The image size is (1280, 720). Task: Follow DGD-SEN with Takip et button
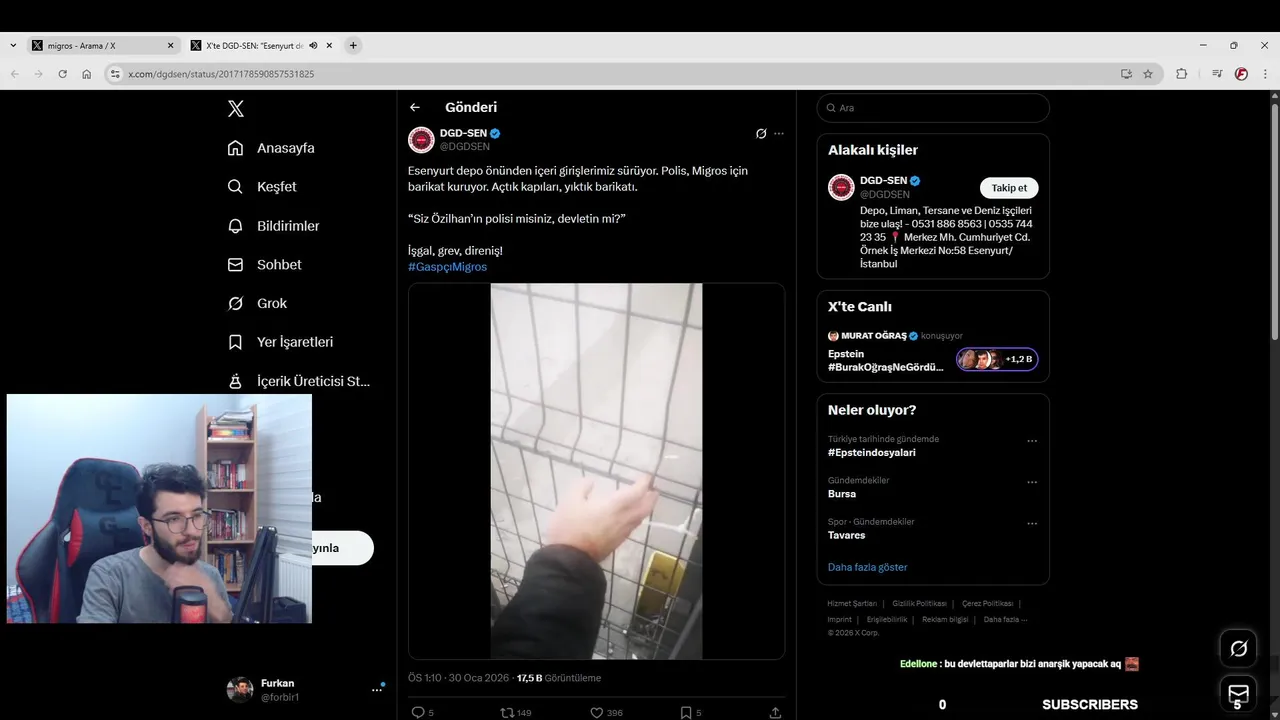click(1009, 188)
